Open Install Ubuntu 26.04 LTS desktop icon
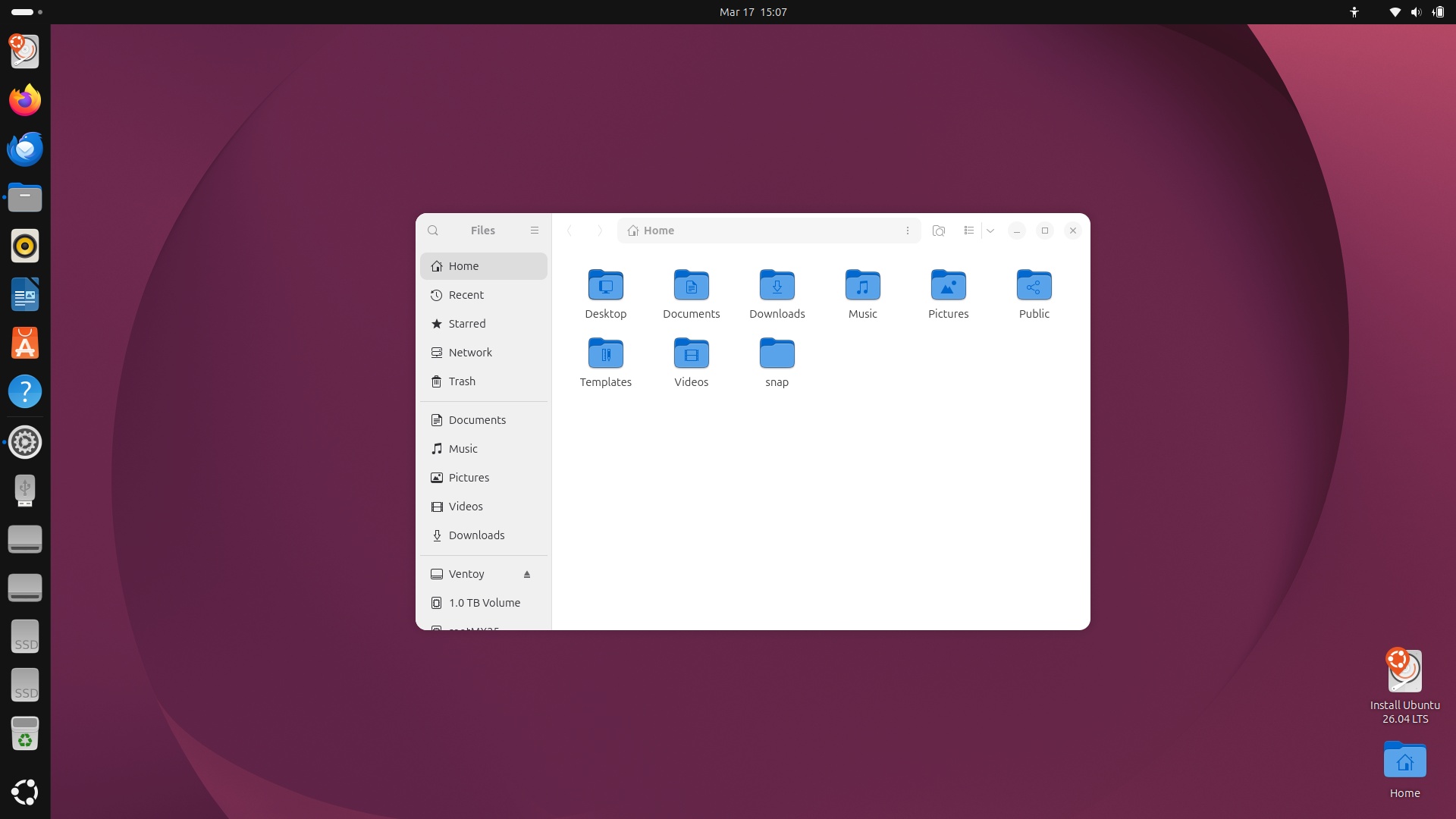Image resolution: width=1456 pixels, height=819 pixels. (1404, 672)
